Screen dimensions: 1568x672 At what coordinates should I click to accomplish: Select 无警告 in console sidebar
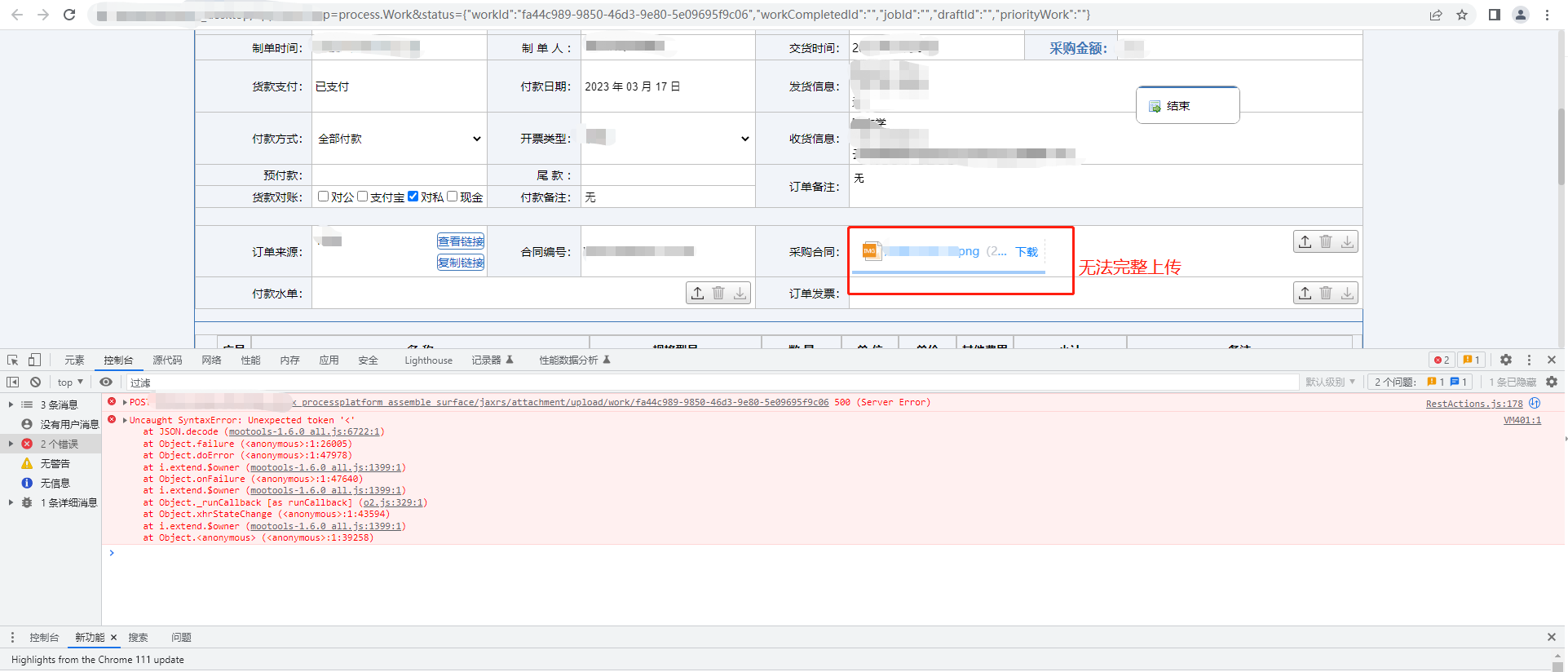click(55, 463)
